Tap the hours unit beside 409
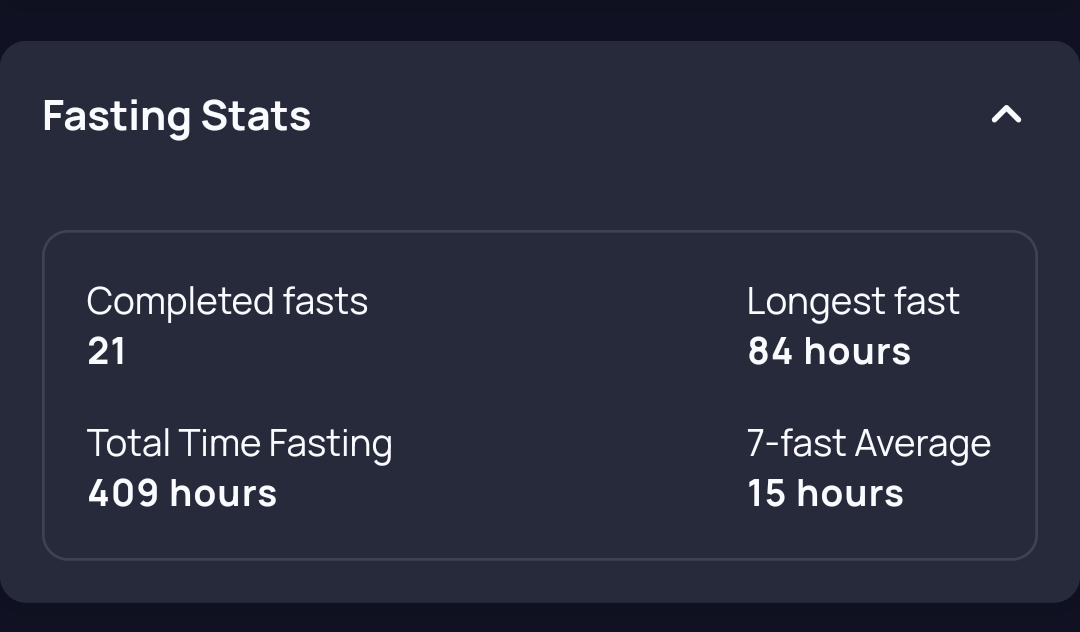Screen dimensions: 1080x632 tap(223, 494)
